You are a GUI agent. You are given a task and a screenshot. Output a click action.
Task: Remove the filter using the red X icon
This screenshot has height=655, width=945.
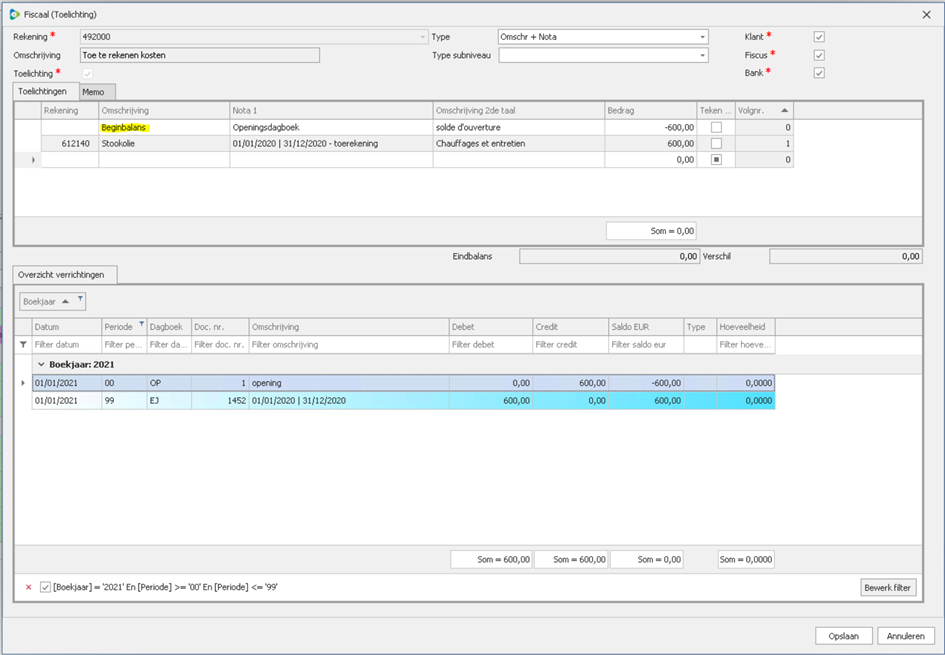[x=28, y=587]
